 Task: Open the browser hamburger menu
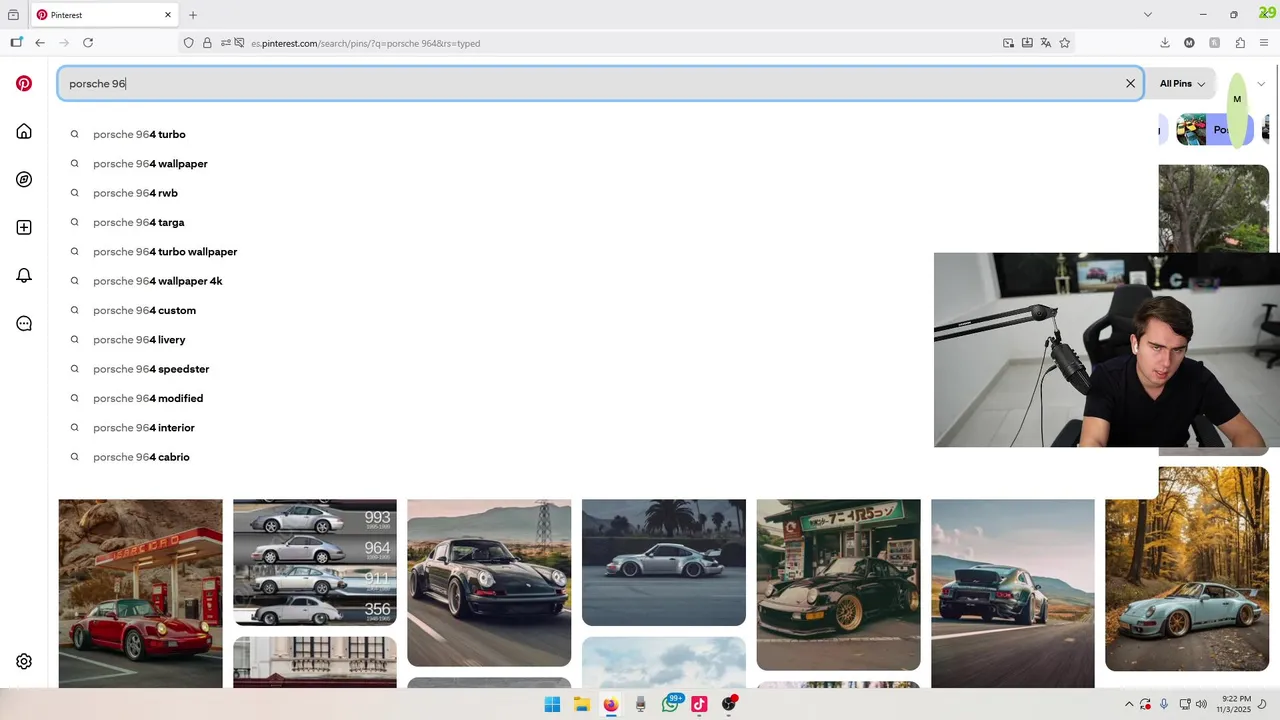click(x=1264, y=43)
